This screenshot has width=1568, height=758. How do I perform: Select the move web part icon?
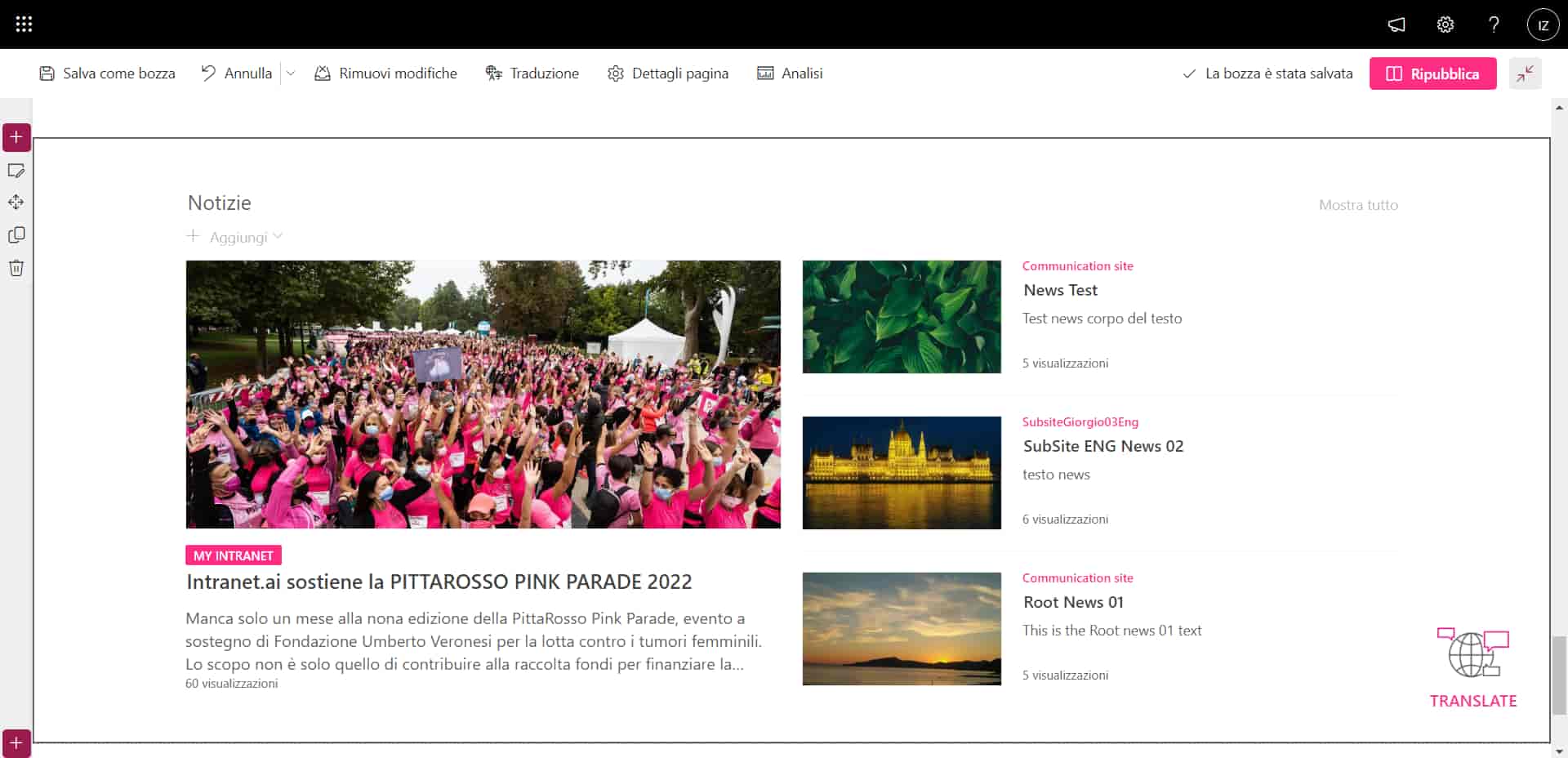point(16,203)
